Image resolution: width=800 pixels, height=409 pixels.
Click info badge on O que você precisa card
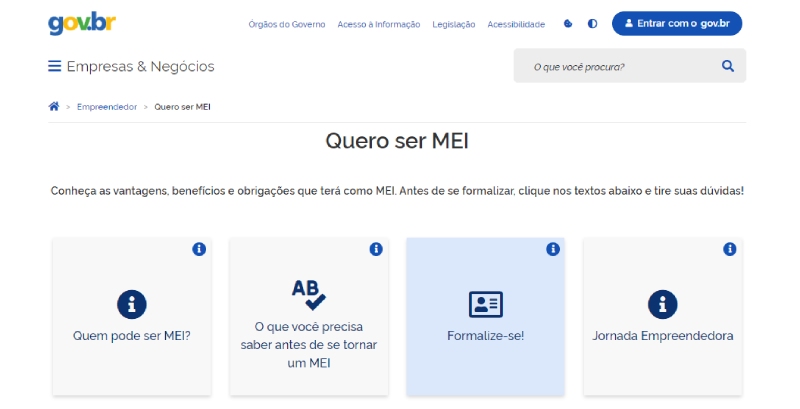pos(376,249)
